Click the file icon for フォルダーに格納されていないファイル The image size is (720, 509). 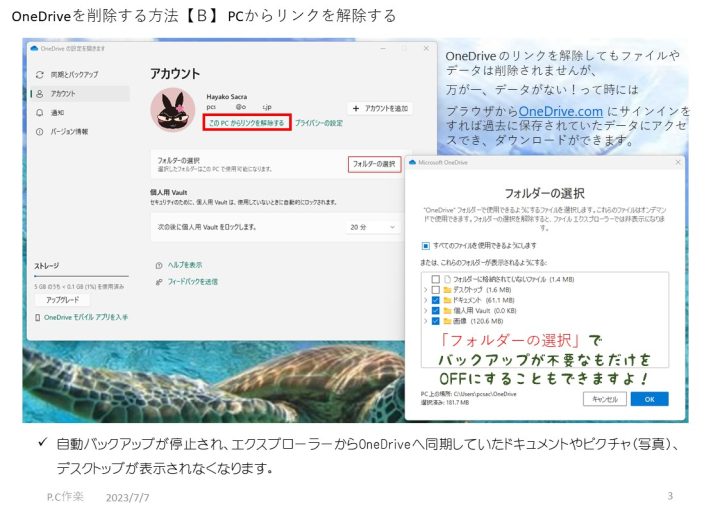click(x=447, y=279)
